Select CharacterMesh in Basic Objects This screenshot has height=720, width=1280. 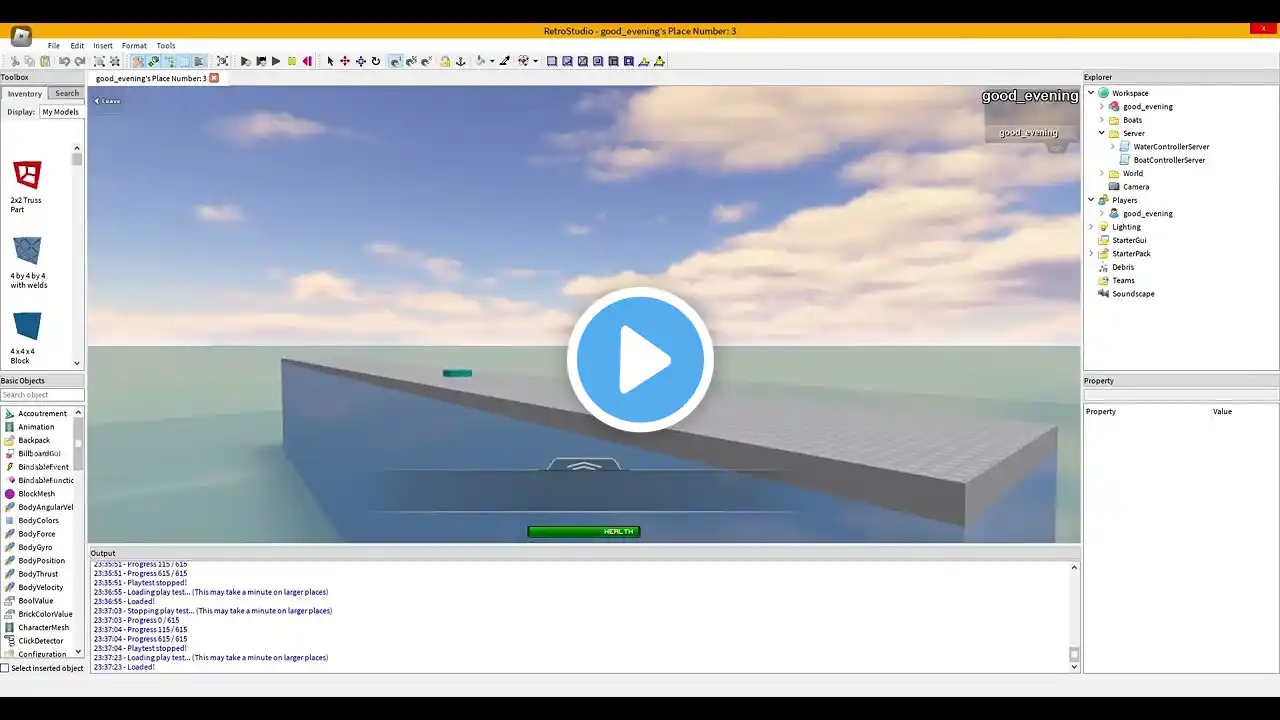click(x=43, y=628)
